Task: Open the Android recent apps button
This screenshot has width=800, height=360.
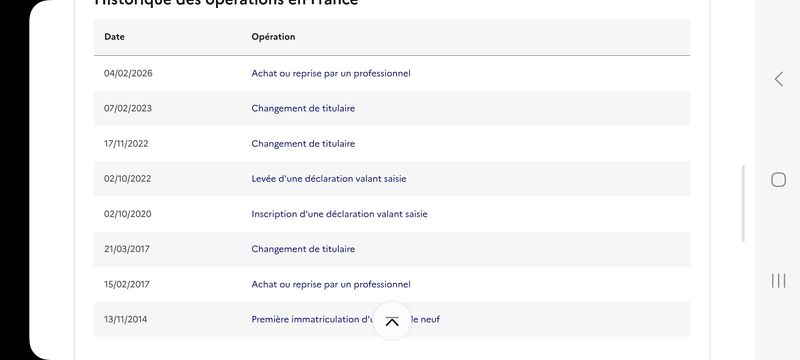Action: coord(779,280)
